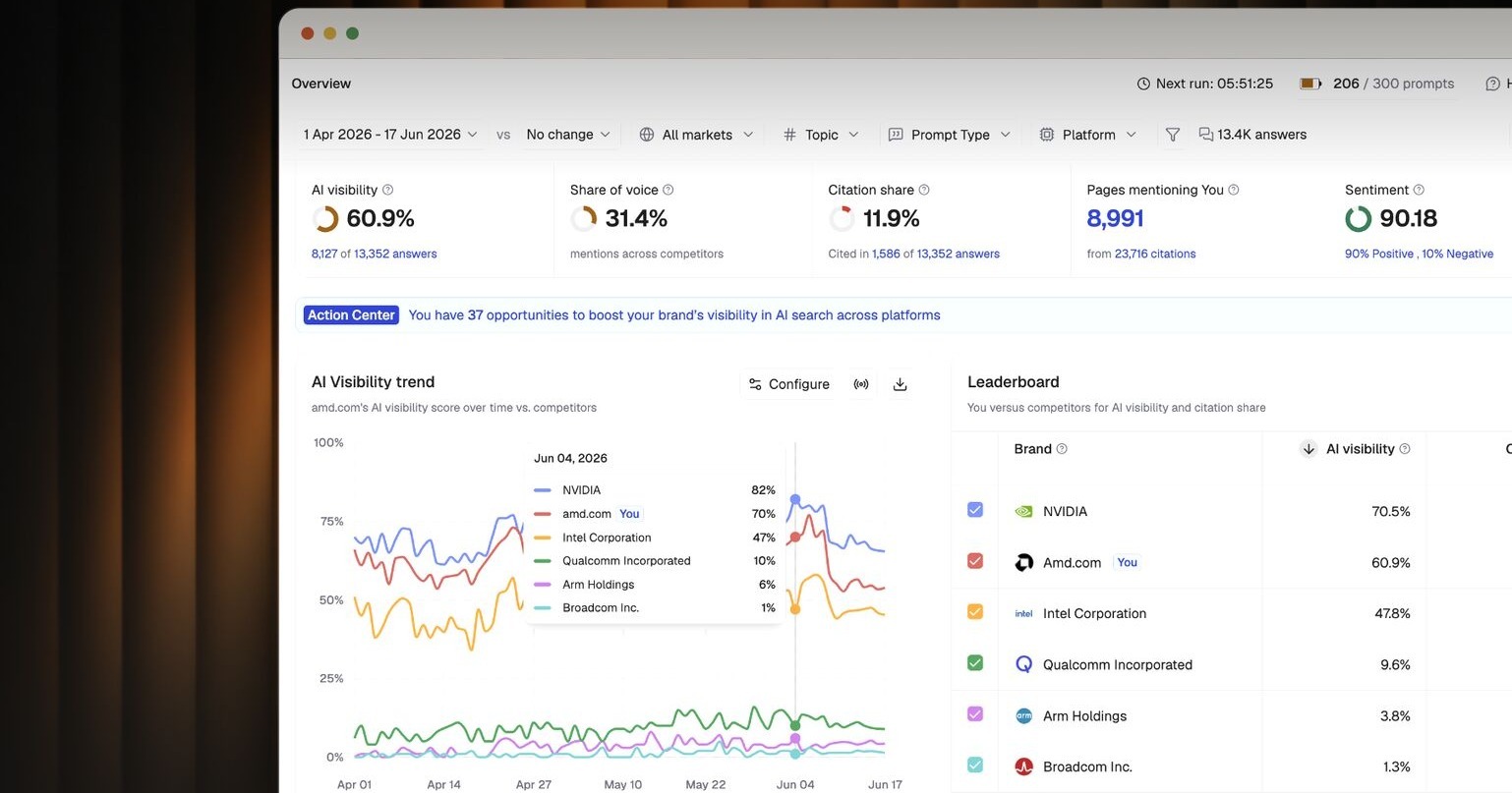This screenshot has width=1512, height=793.
Task: Click the answers chat bubble icon
Action: (x=1205, y=135)
